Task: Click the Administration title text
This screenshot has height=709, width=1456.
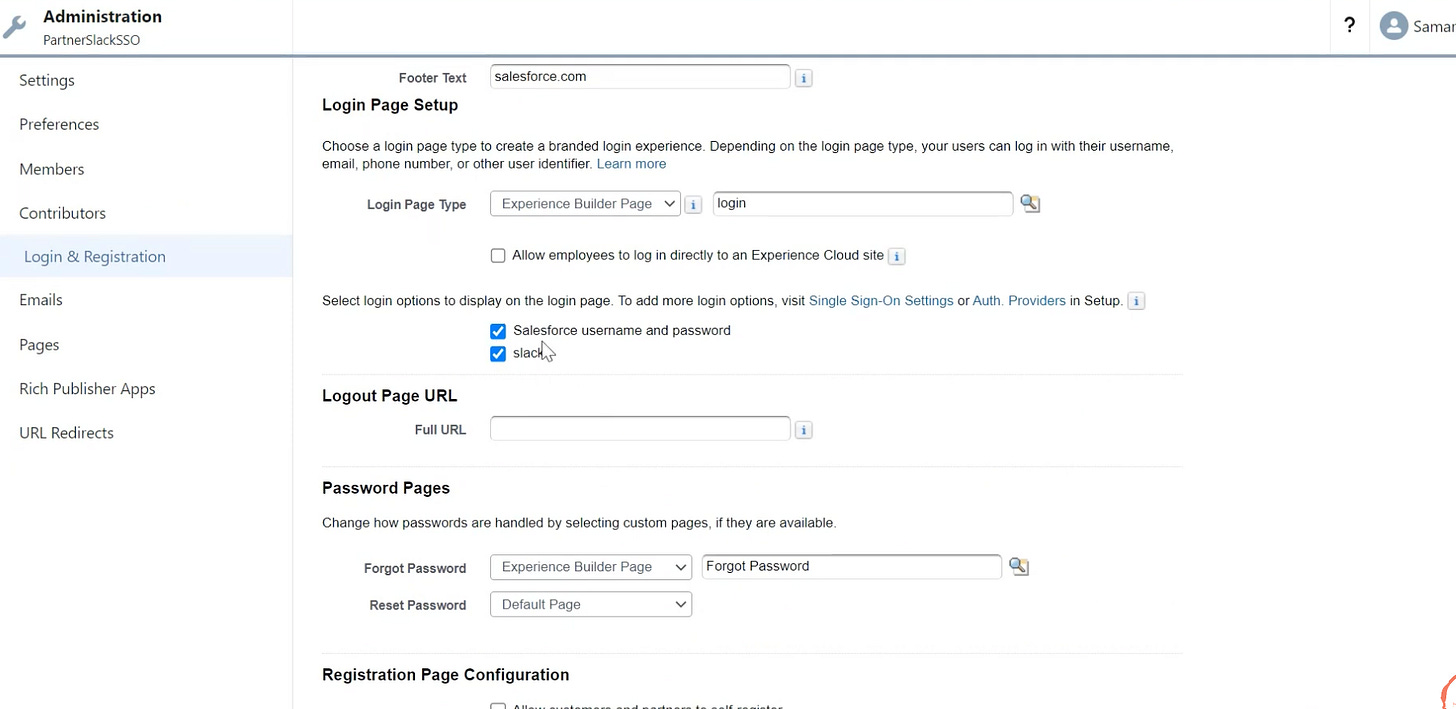Action: click(x=102, y=17)
